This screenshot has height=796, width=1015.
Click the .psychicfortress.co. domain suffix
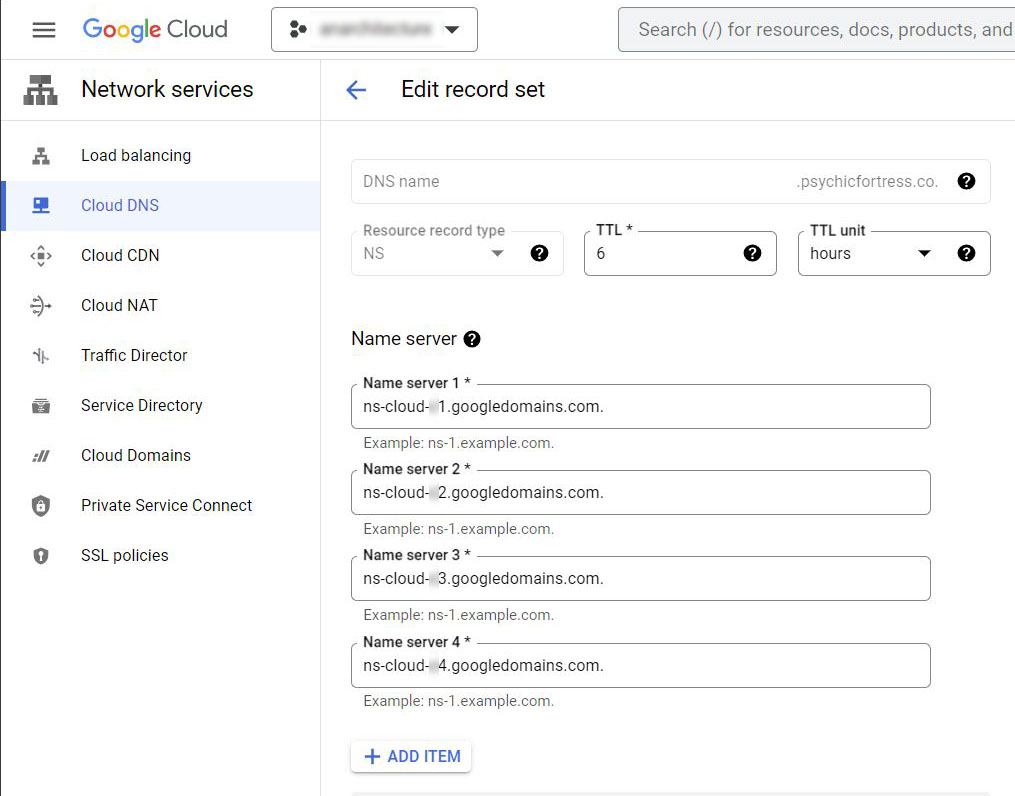[867, 182]
